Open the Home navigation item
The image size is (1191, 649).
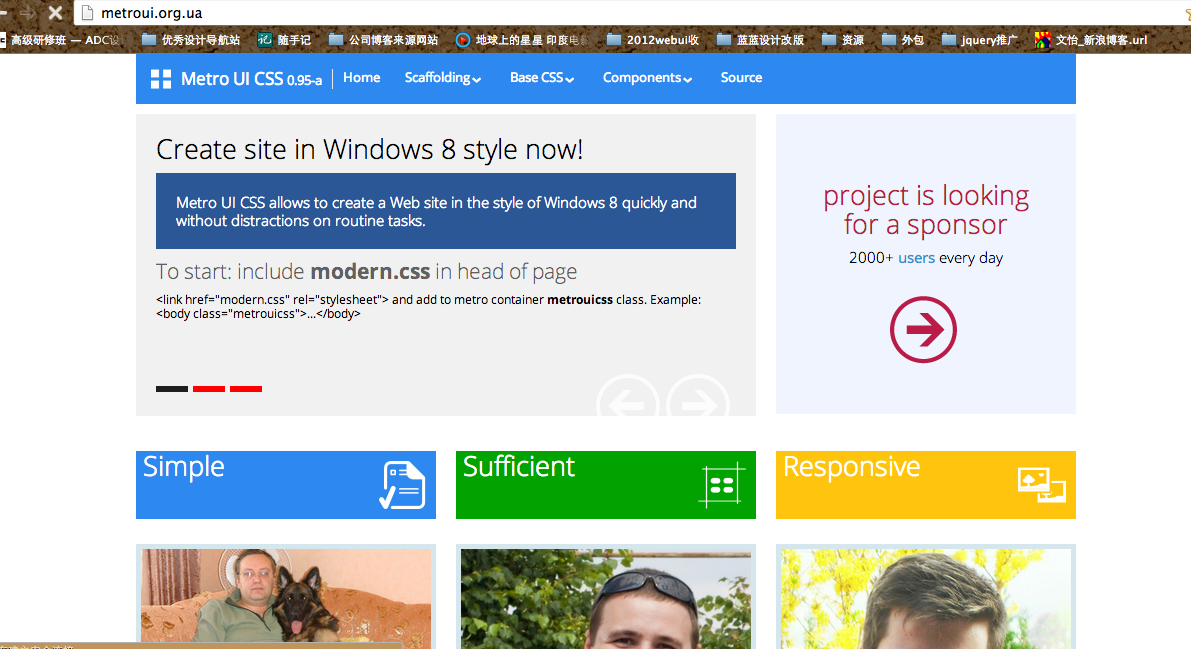tap(361, 78)
